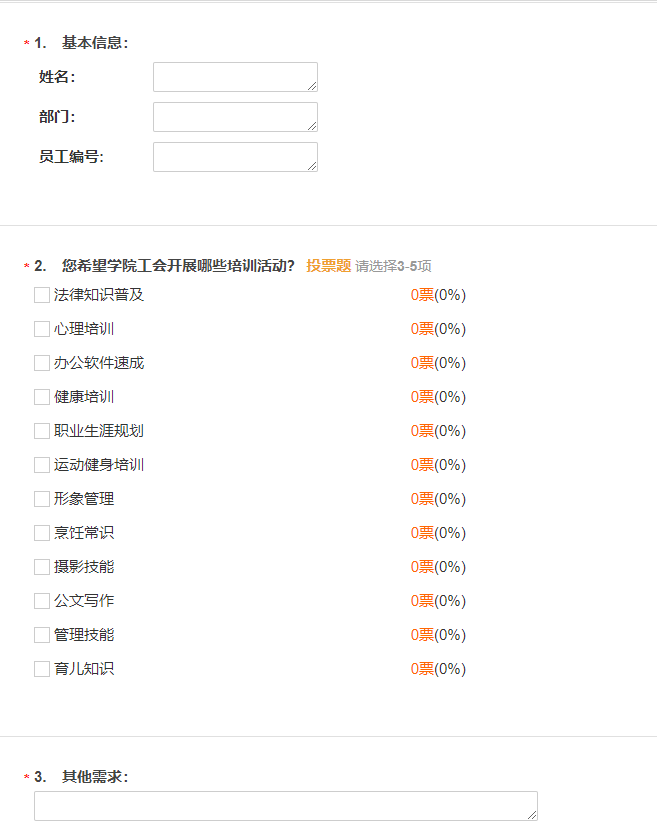Tick 运动健身培训 option
The width and height of the screenshot is (657, 832).
point(42,465)
